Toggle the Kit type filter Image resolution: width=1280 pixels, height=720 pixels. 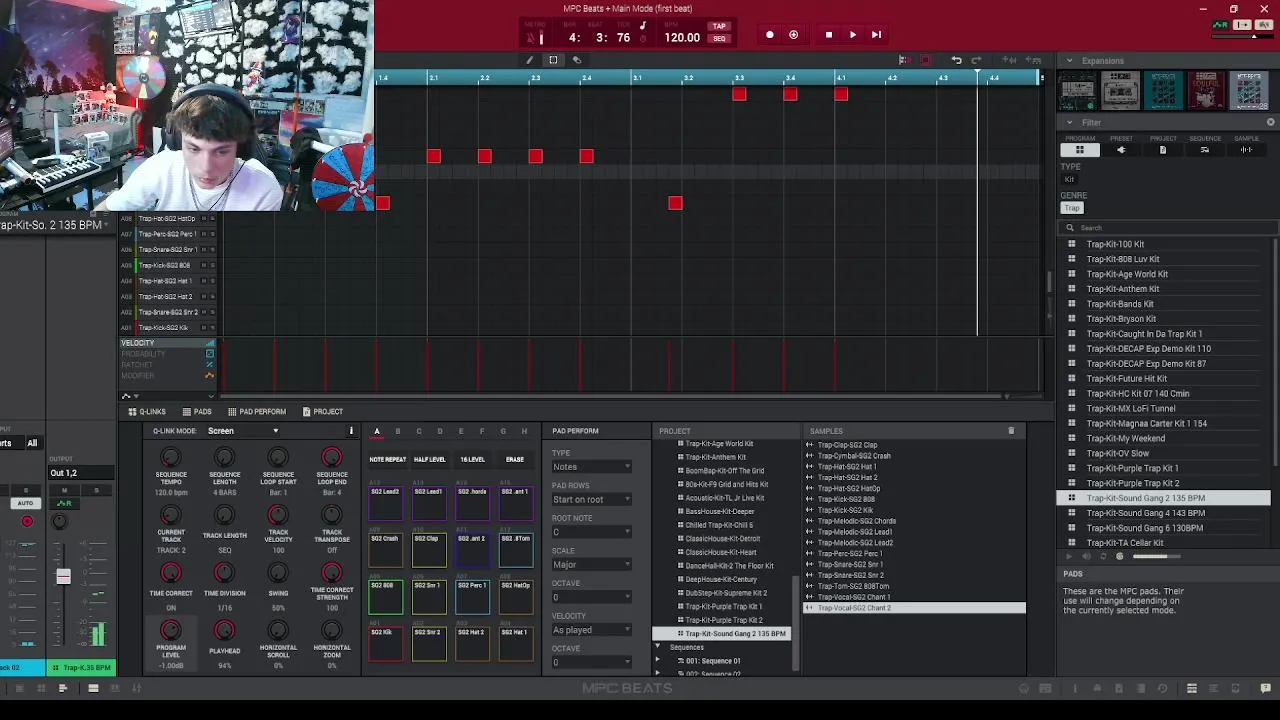click(x=1069, y=179)
